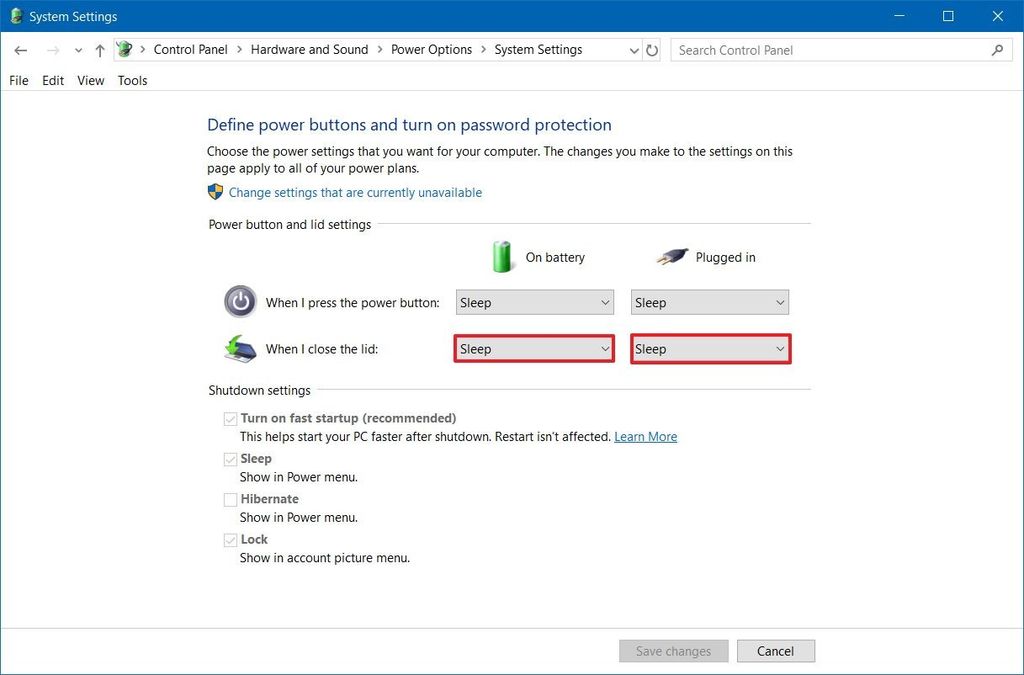
Task: Open the View menu
Action: point(90,80)
